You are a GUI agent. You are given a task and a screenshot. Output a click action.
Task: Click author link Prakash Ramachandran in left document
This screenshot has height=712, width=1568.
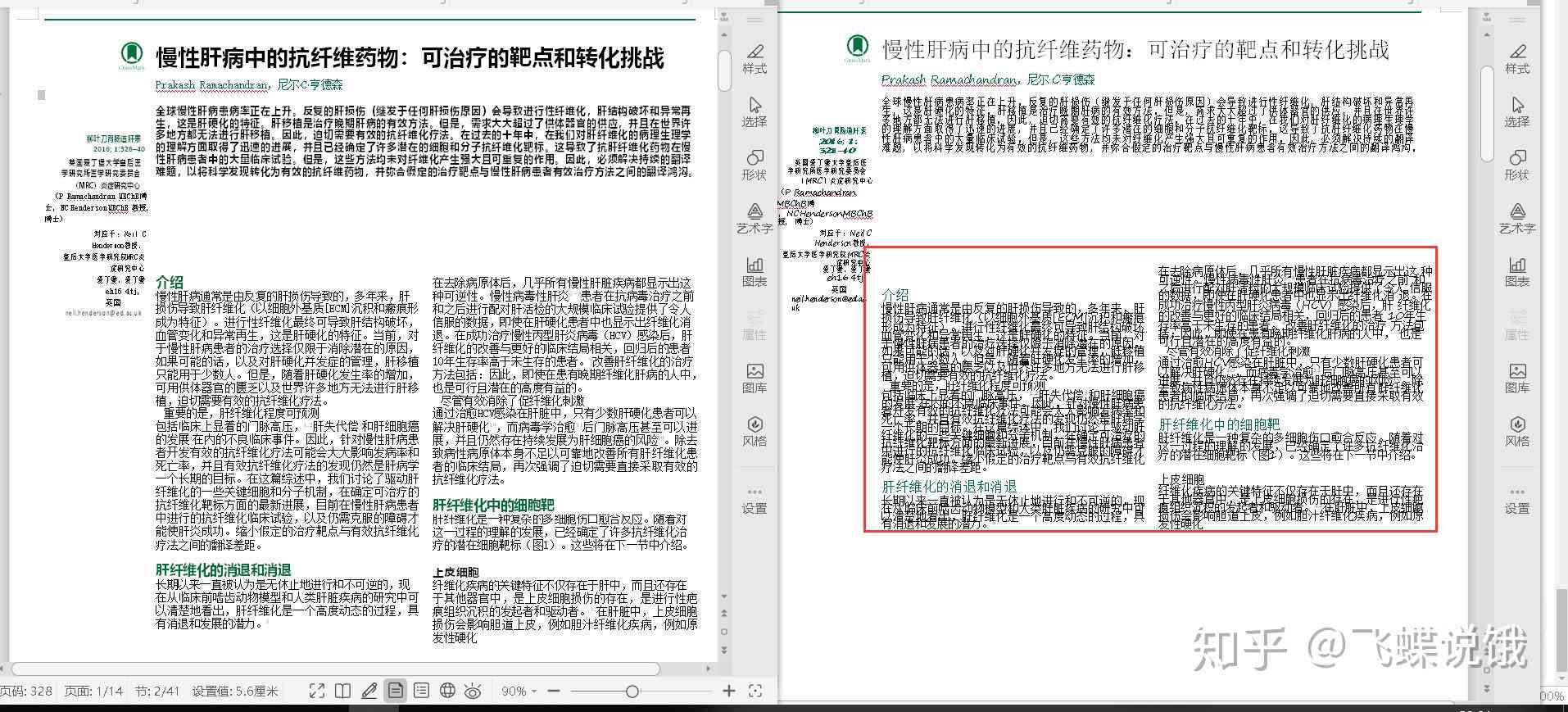click(x=211, y=84)
